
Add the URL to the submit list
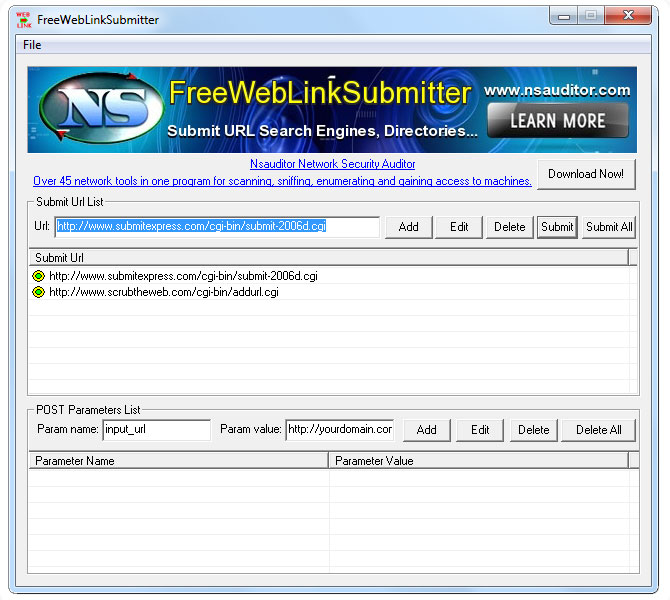coord(408,227)
